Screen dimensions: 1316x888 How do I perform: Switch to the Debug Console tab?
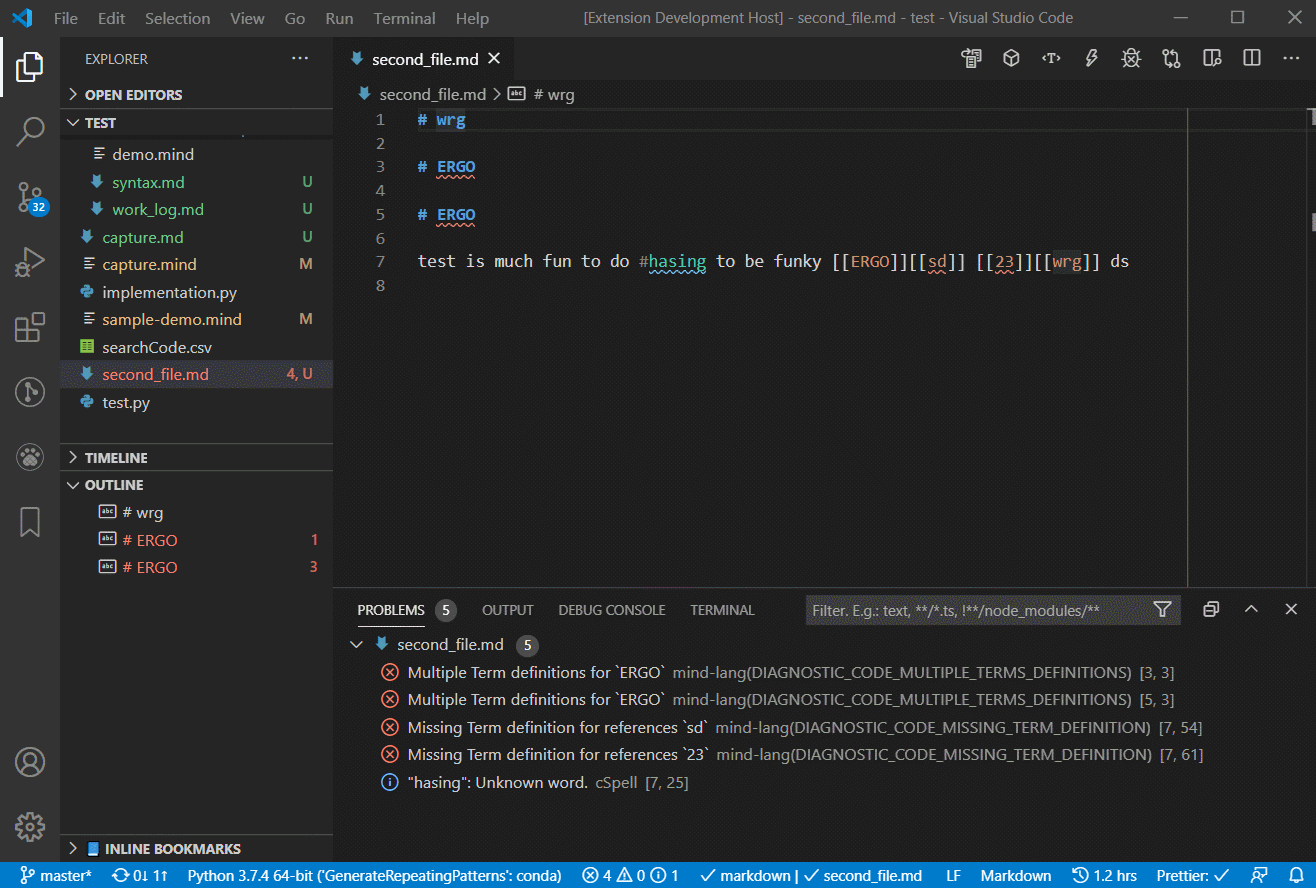[x=611, y=610]
